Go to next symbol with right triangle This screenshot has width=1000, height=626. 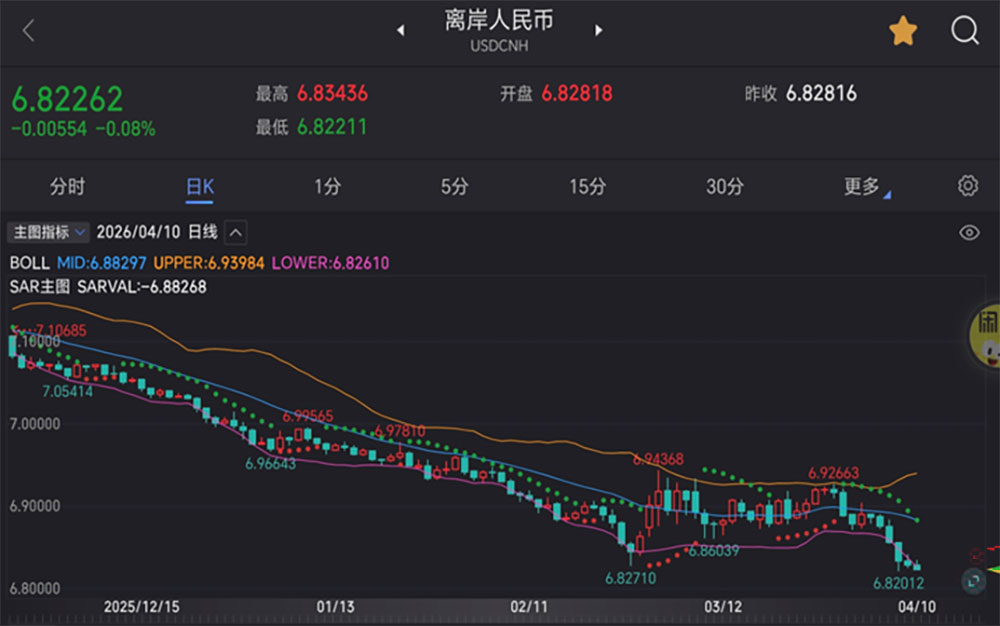[599, 31]
